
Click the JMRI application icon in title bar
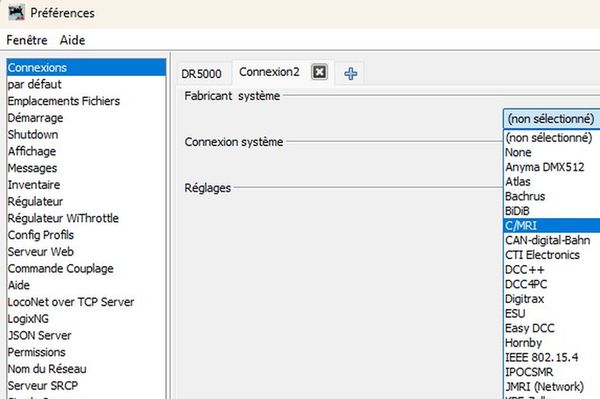tap(16, 12)
